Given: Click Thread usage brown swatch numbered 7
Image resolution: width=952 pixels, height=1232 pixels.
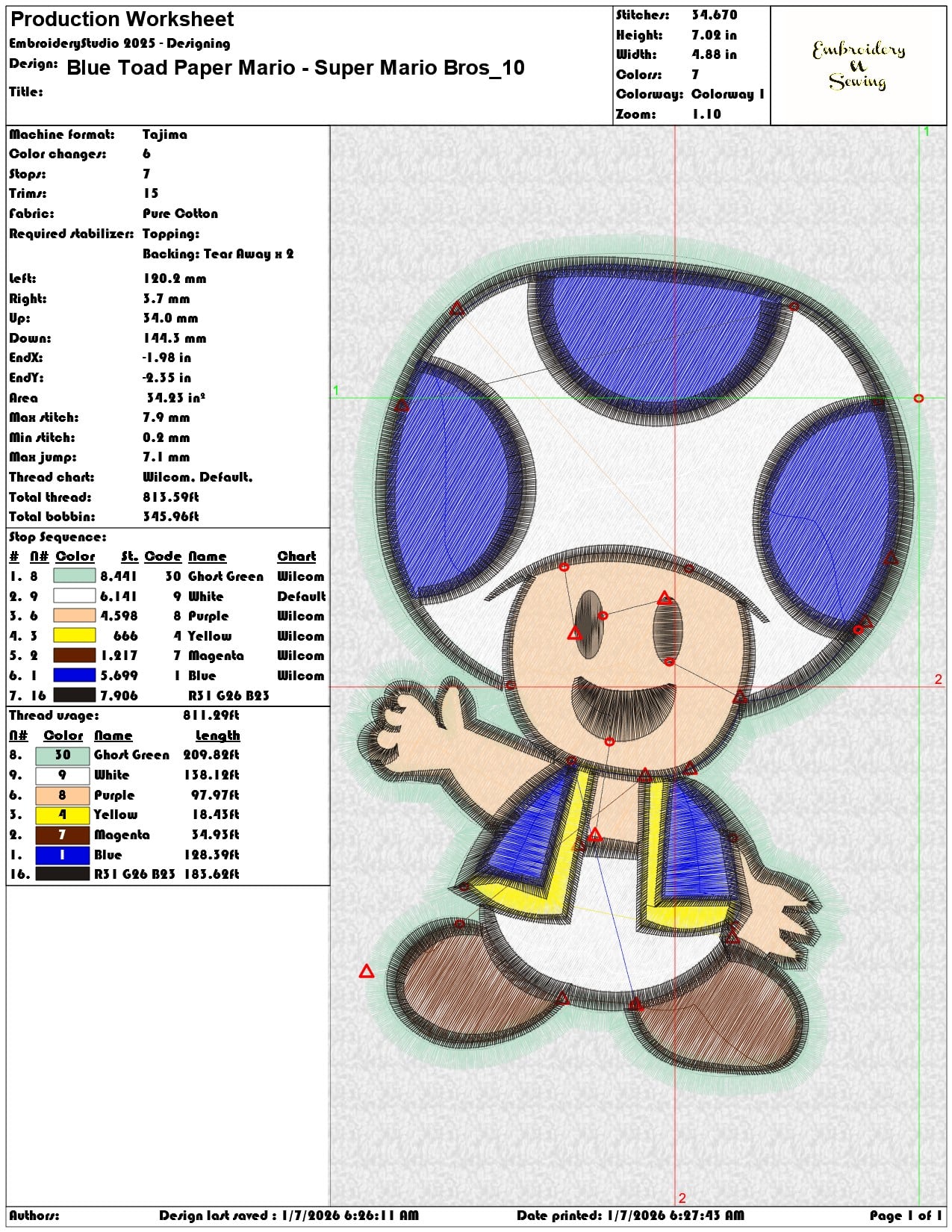Looking at the screenshot, I should point(63,835).
